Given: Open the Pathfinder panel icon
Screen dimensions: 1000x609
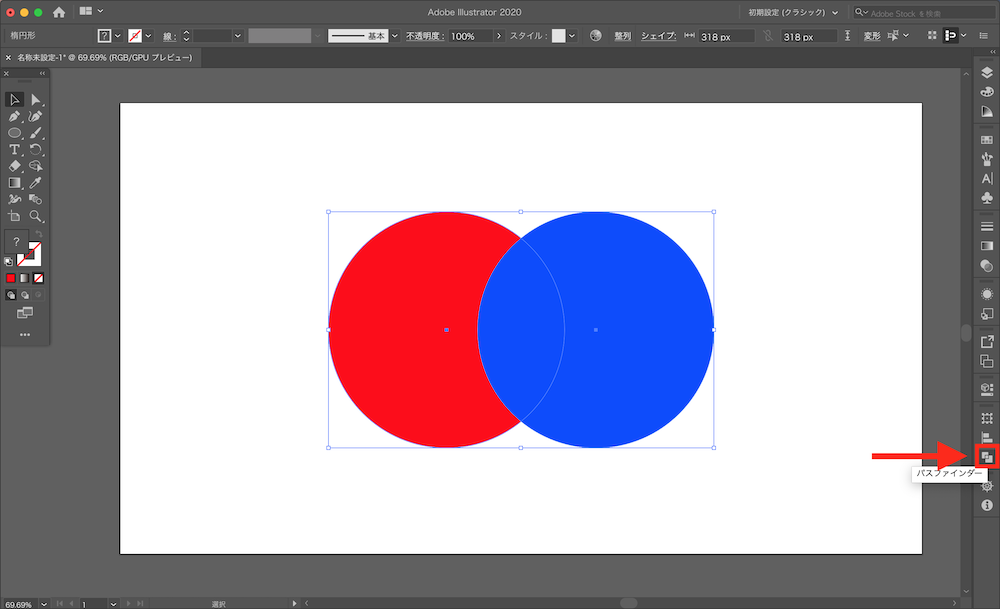Looking at the screenshot, I should (x=987, y=457).
